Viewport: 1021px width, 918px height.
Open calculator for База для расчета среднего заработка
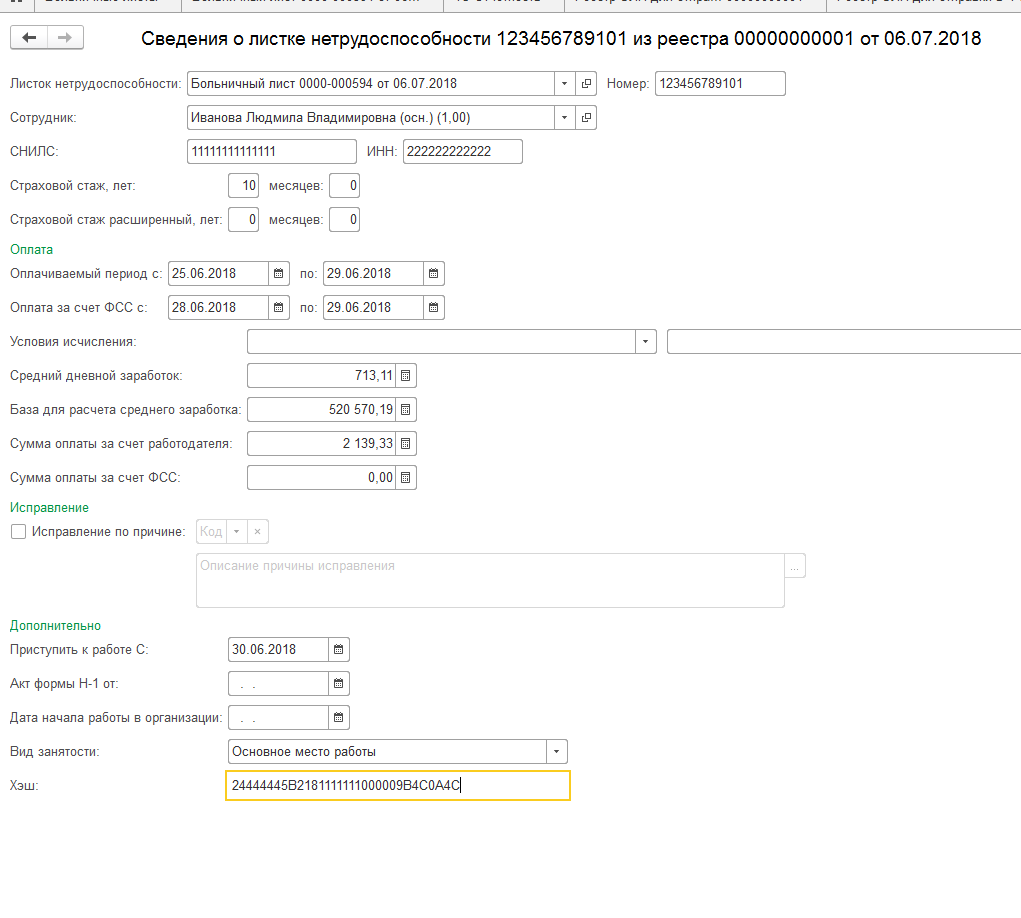(x=405, y=410)
